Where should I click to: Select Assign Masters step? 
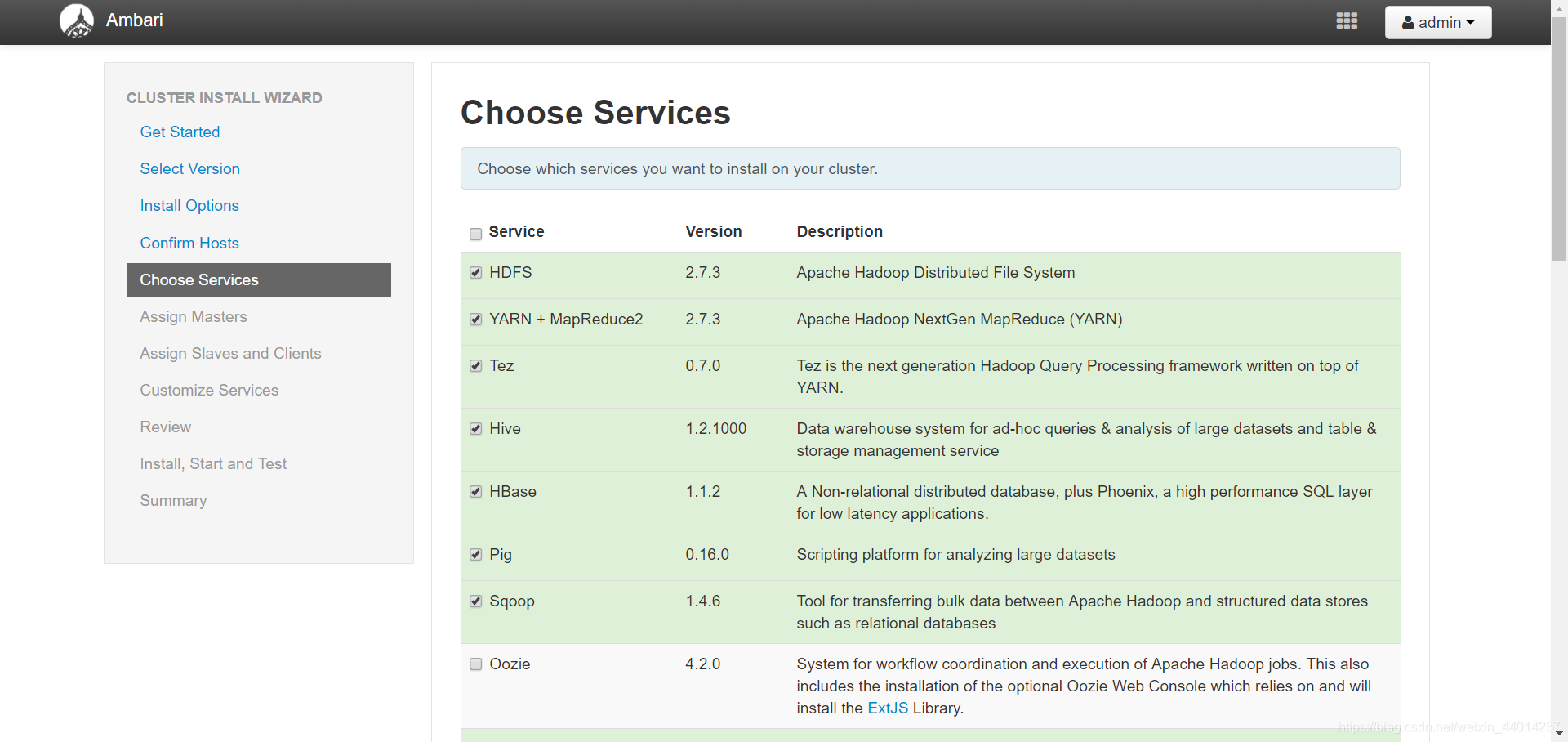(x=194, y=316)
